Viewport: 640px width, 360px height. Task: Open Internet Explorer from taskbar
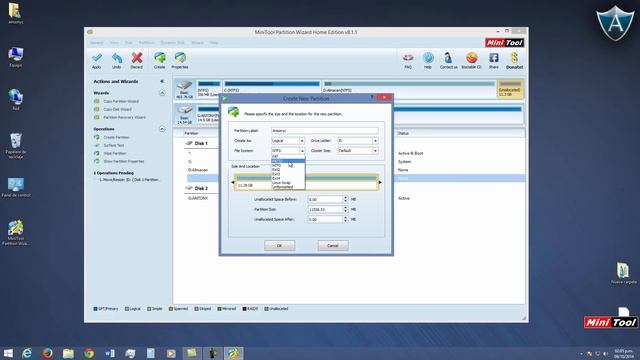point(27,353)
